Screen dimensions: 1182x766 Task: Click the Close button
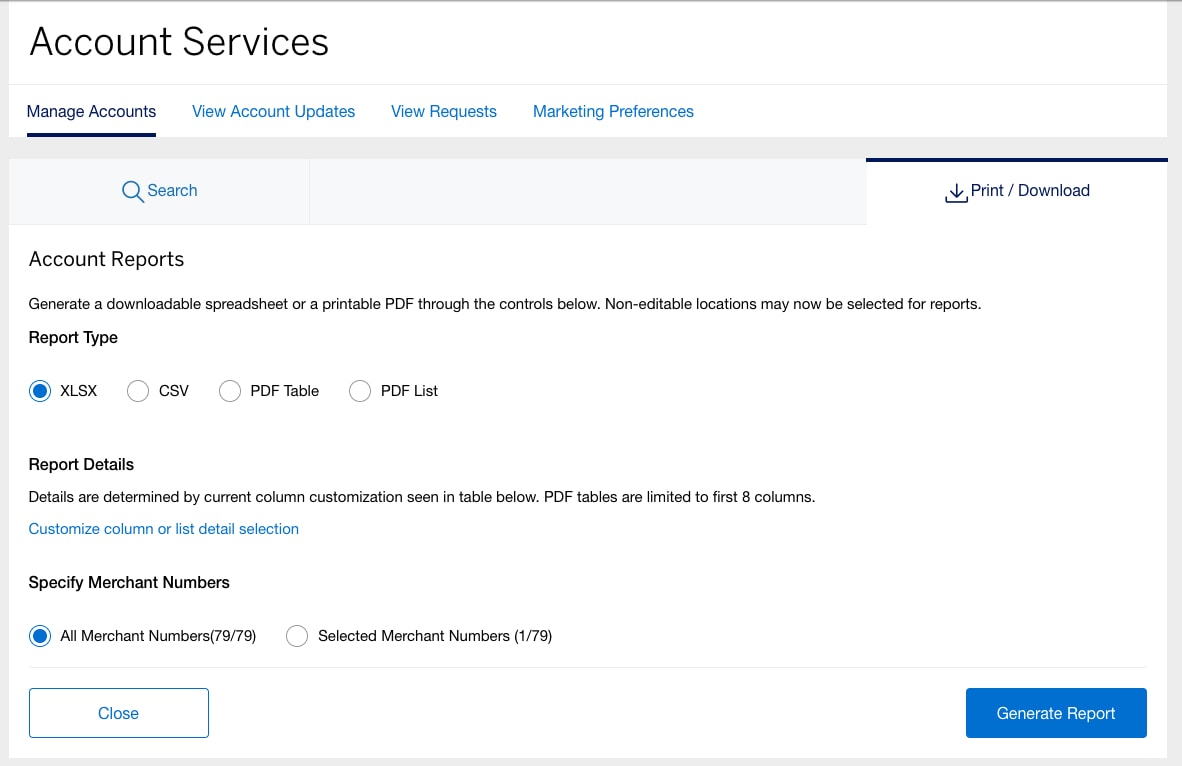point(118,712)
